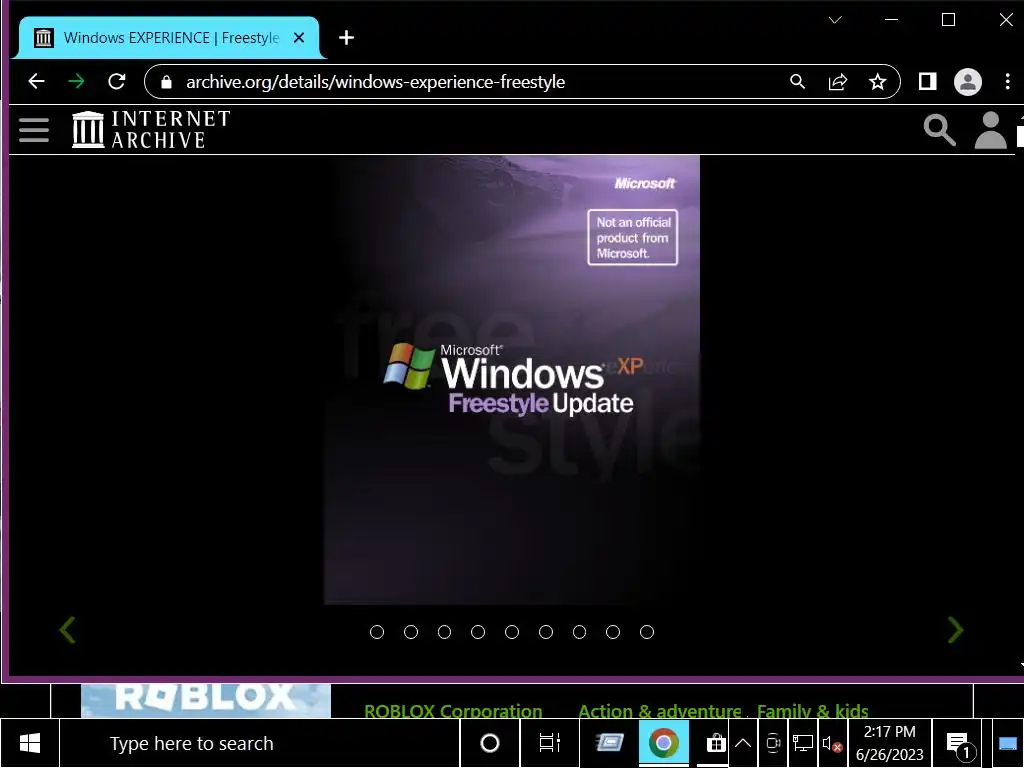The width and height of the screenshot is (1024, 768).
Task: Expand the hidden system tray icons
Action: coord(743,743)
